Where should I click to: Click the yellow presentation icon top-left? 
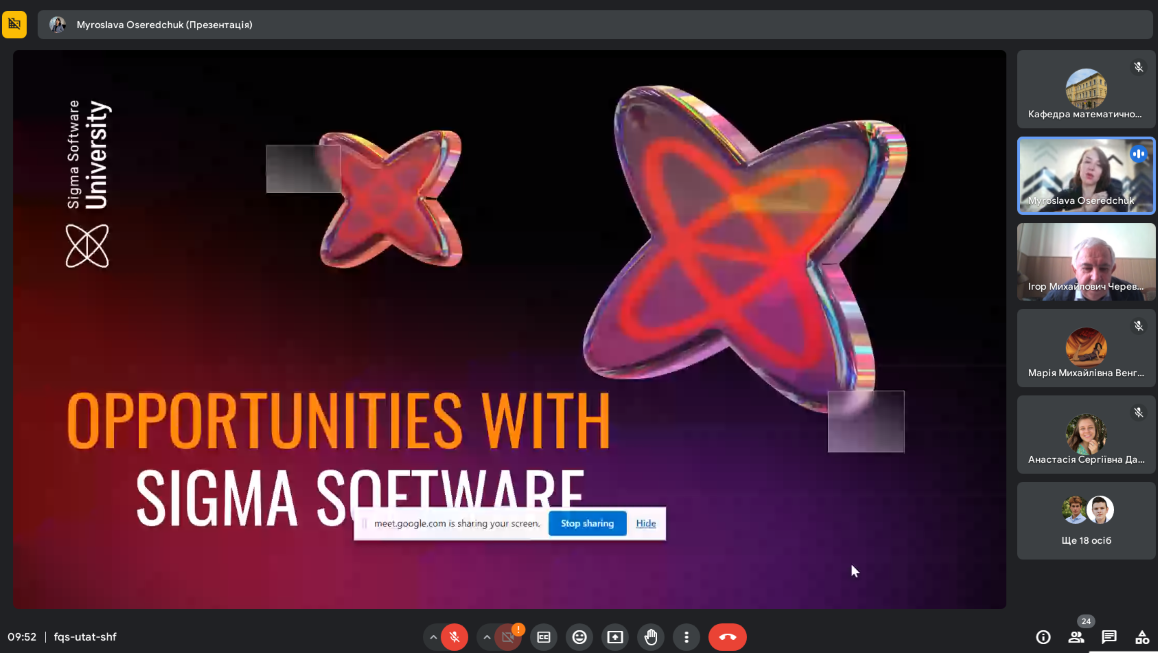(14, 24)
